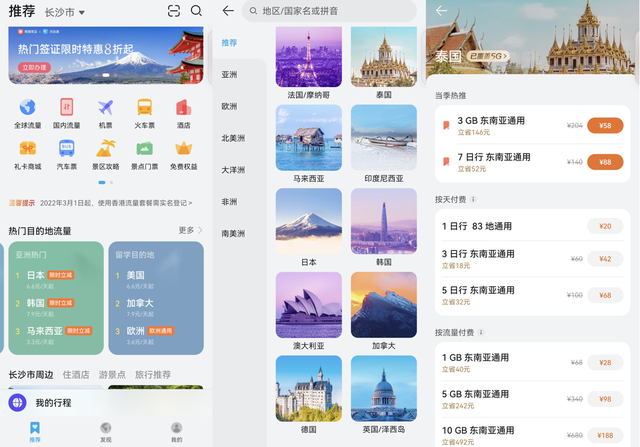Open the 火车票 train icon

144,107
